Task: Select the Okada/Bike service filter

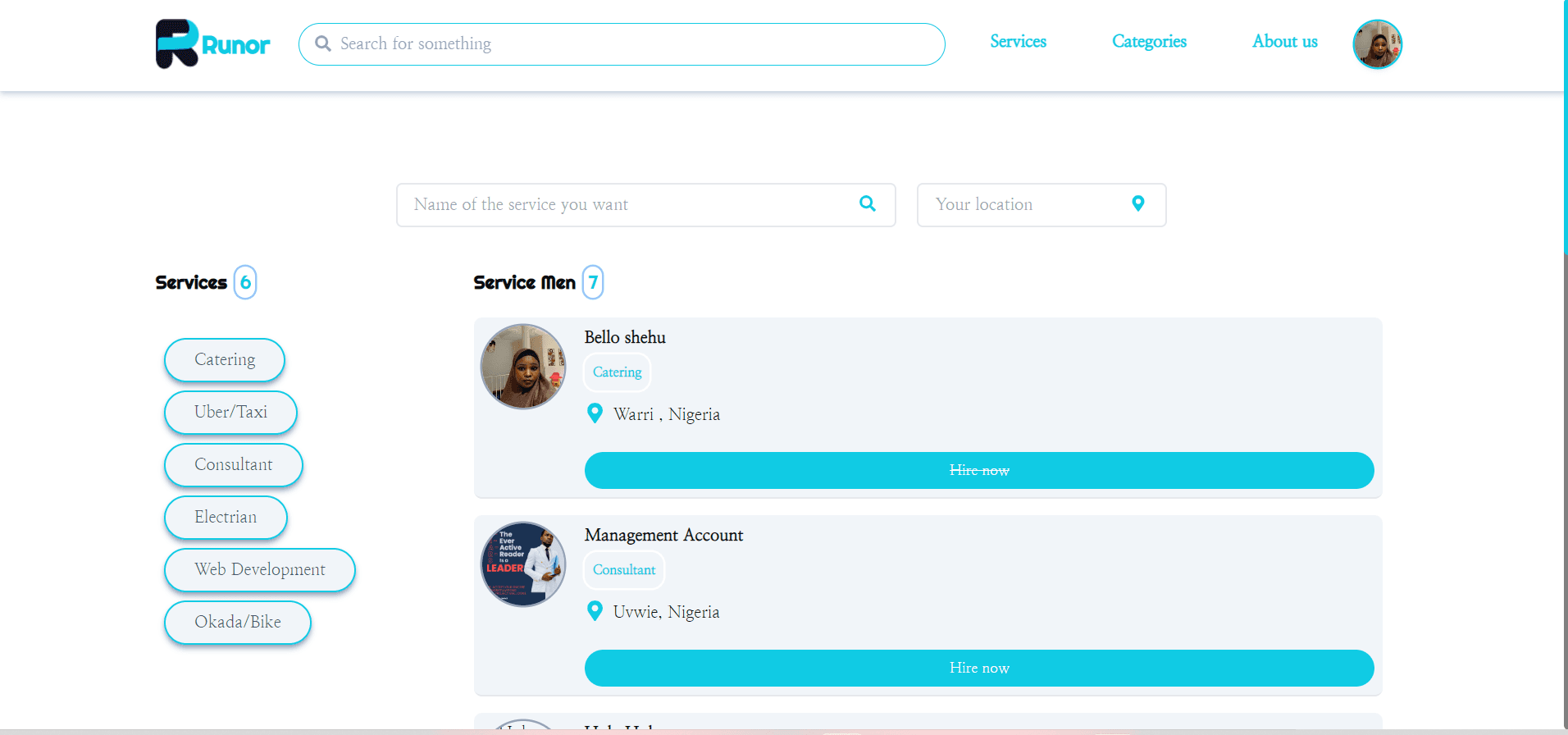Action: click(237, 623)
